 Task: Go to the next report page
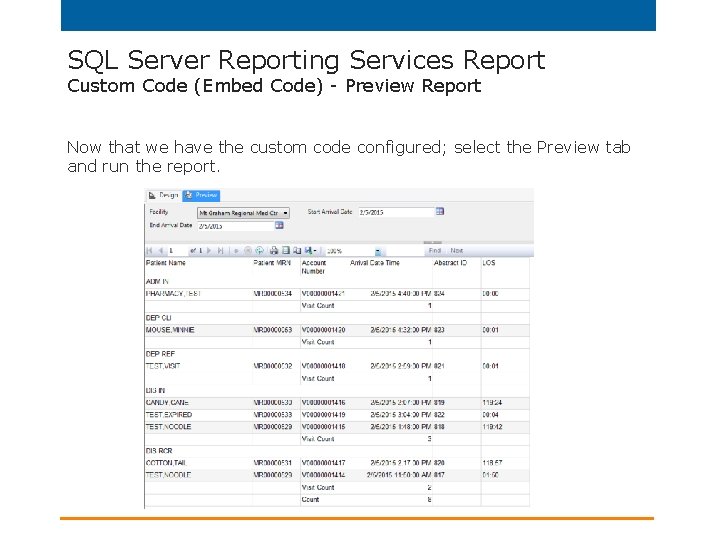click(x=209, y=251)
